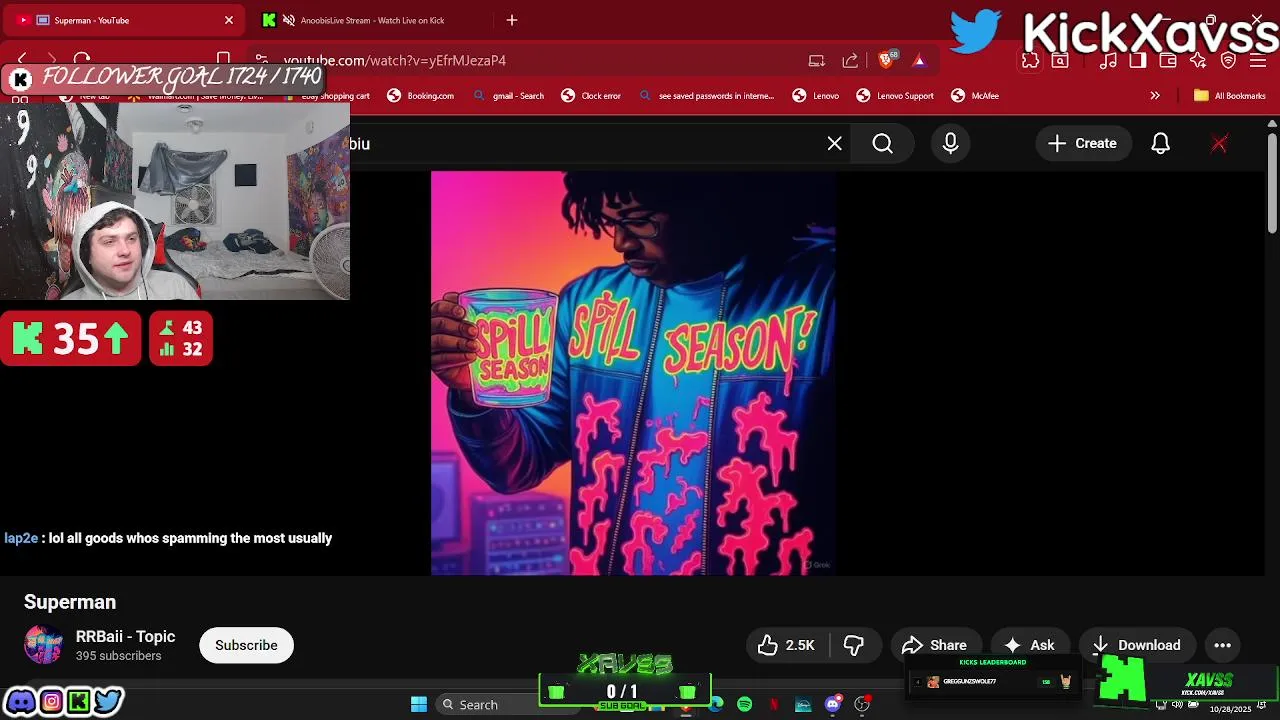The height and width of the screenshot is (720, 1280).
Task: Open Microsoft Edge from the taskbar
Action: click(x=715, y=705)
